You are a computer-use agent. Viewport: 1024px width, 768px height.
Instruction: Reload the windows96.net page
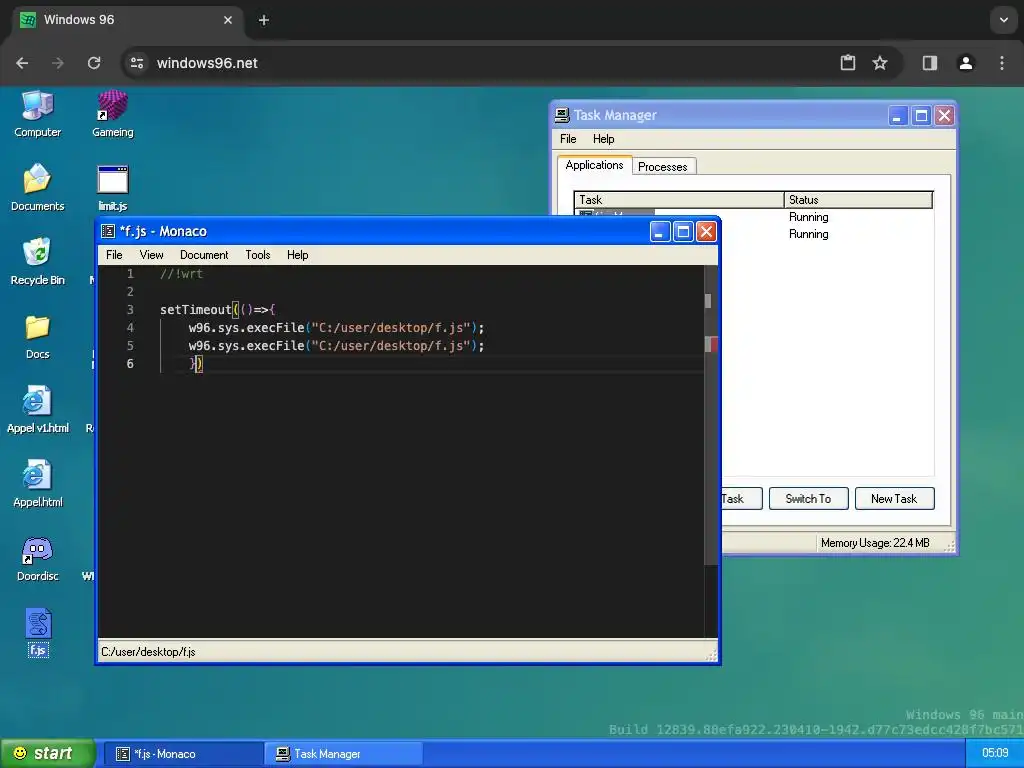click(x=94, y=63)
